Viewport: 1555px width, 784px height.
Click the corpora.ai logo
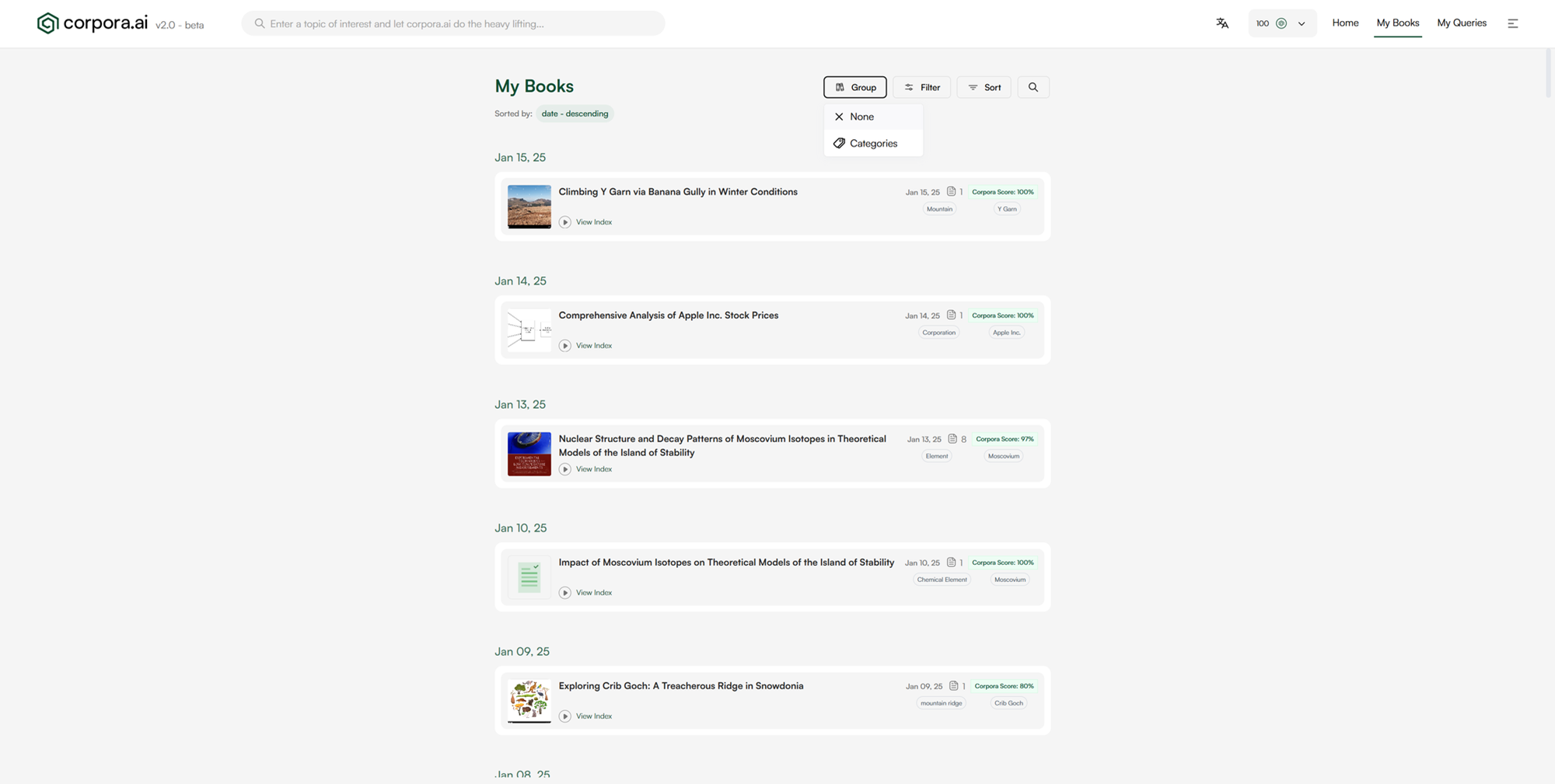click(x=93, y=23)
